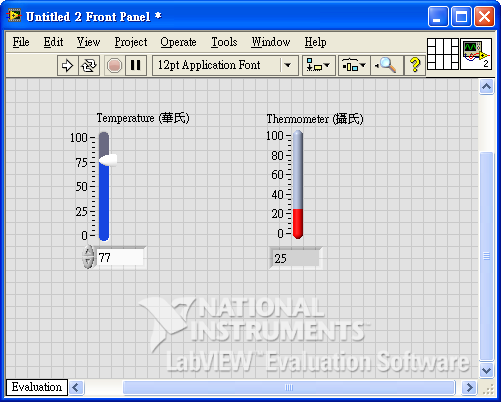The width and height of the screenshot is (501, 402).
Task: Click the vertical scrollbar up arrow
Action: coord(486,87)
